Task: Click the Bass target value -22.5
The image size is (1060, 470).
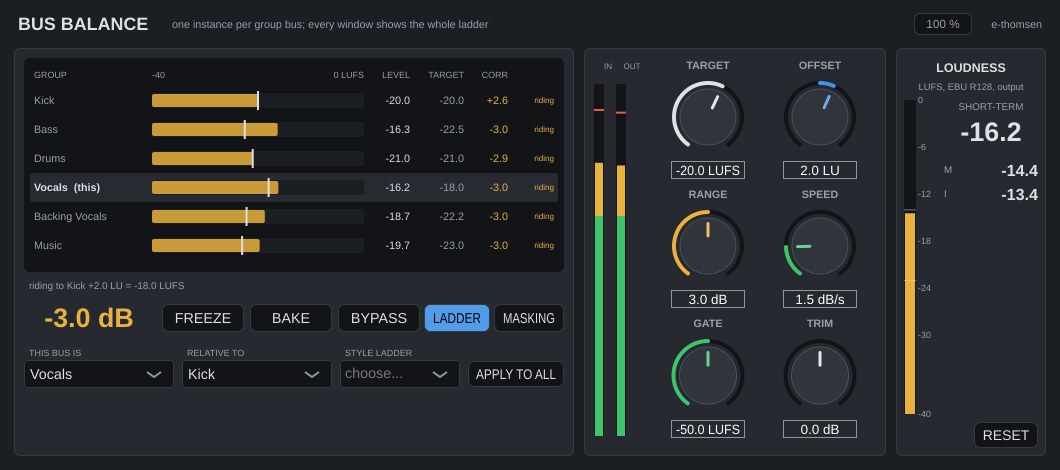Action: pyautogui.click(x=452, y=129)
